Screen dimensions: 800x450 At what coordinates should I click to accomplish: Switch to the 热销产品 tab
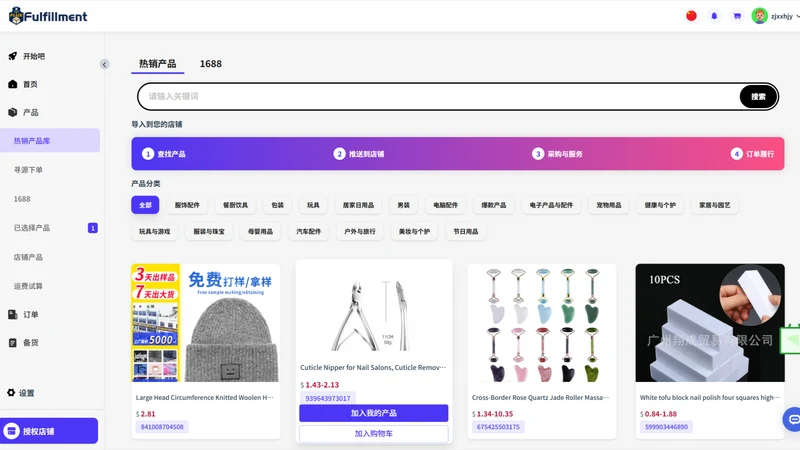point(158,64)
